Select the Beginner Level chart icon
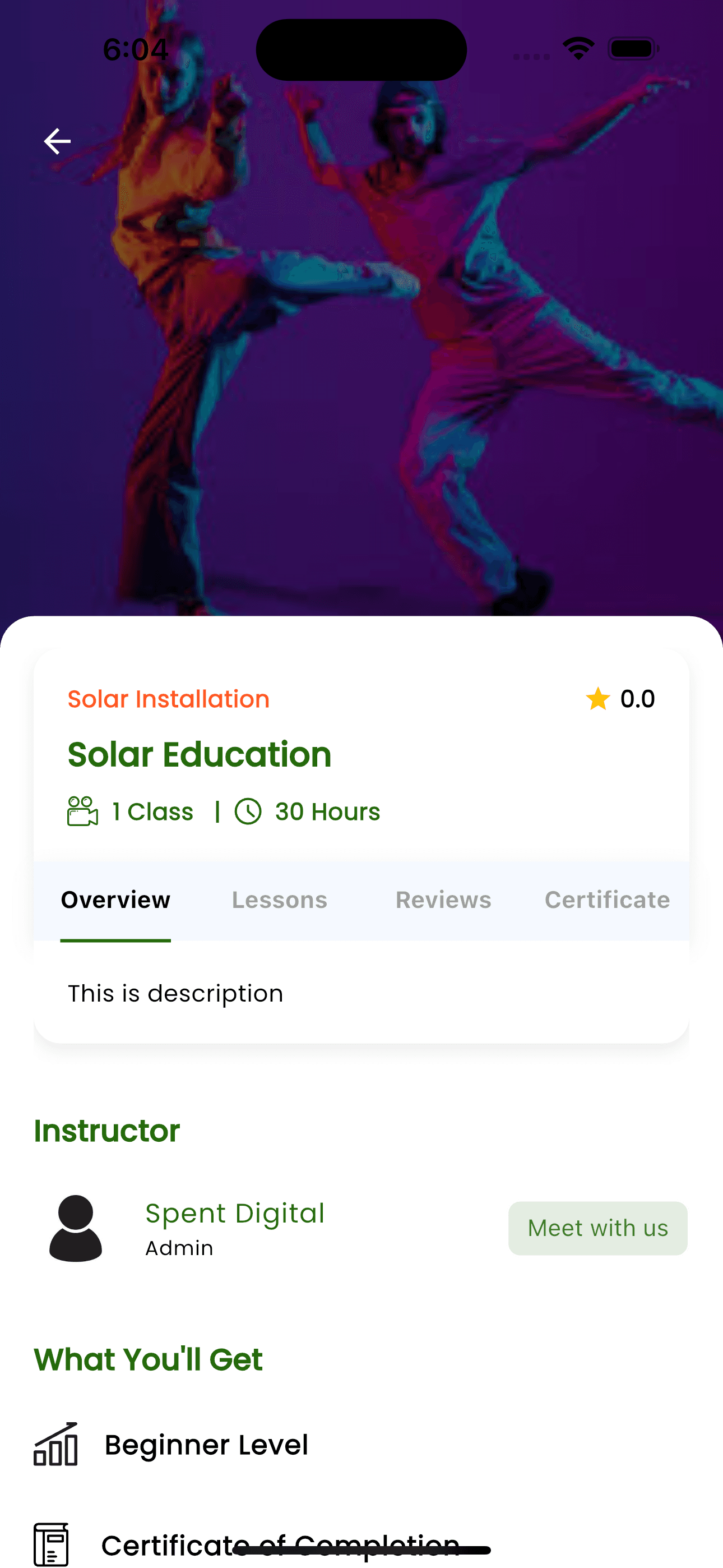The height and width of the screenshot is (1568, 723). click(x=55, y=1444)
